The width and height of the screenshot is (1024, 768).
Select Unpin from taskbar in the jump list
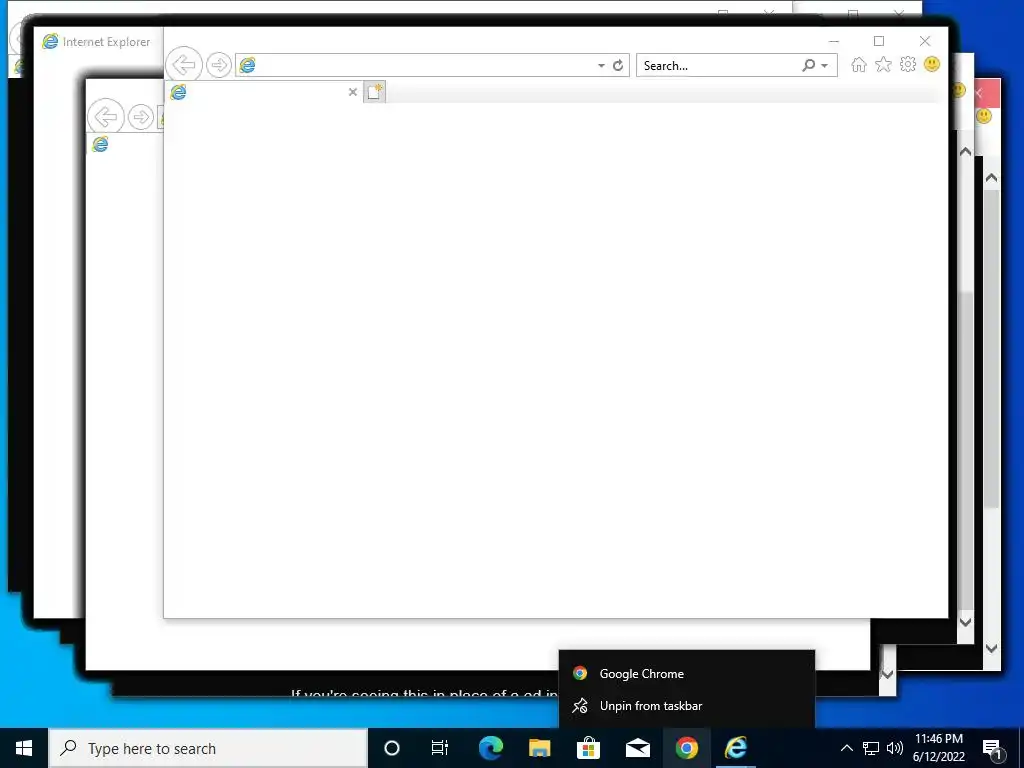pos(686,705)
